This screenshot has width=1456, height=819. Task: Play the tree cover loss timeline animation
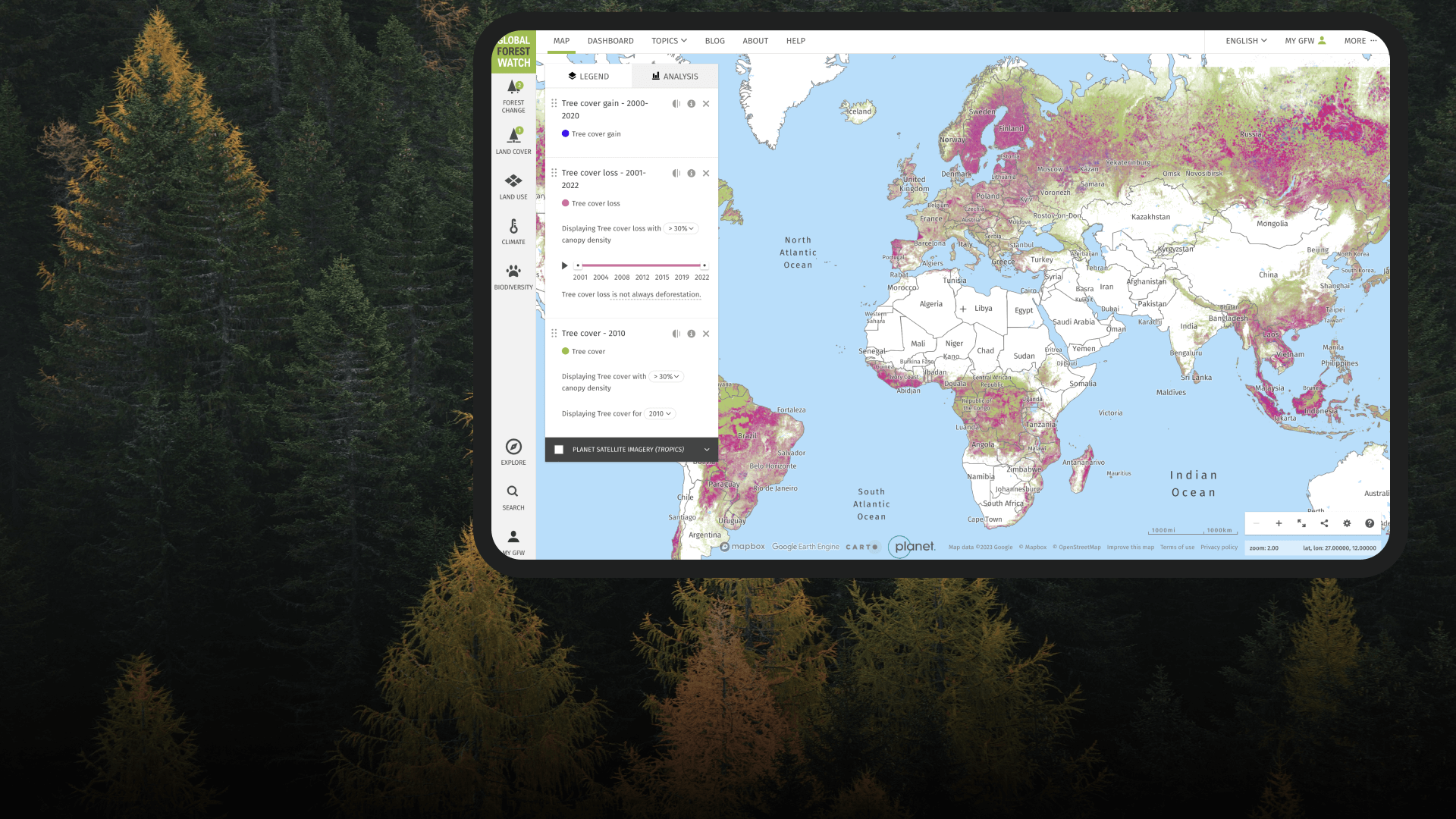coord(564,265)
